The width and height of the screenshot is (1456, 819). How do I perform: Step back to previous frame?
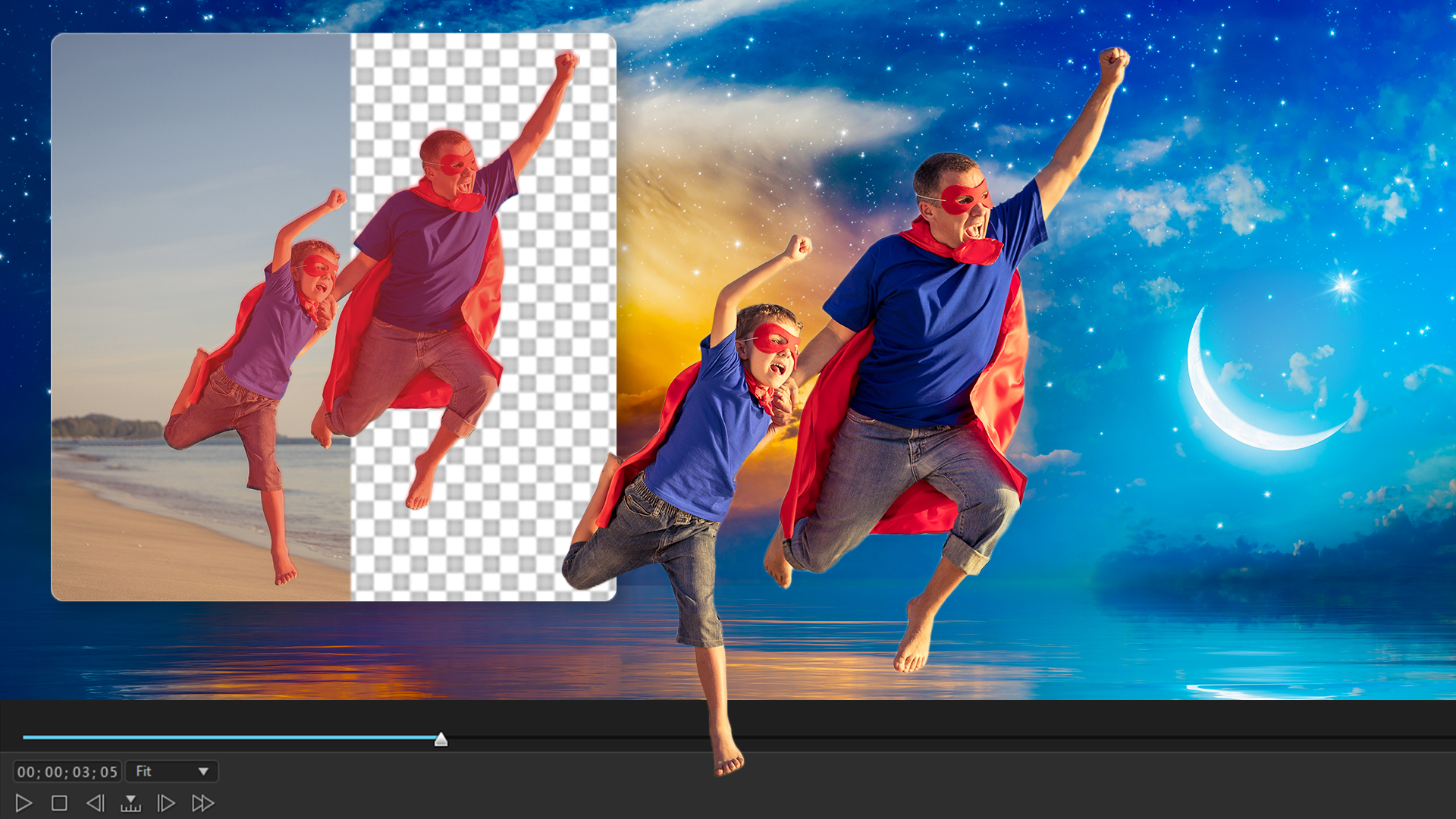[95, 803]
